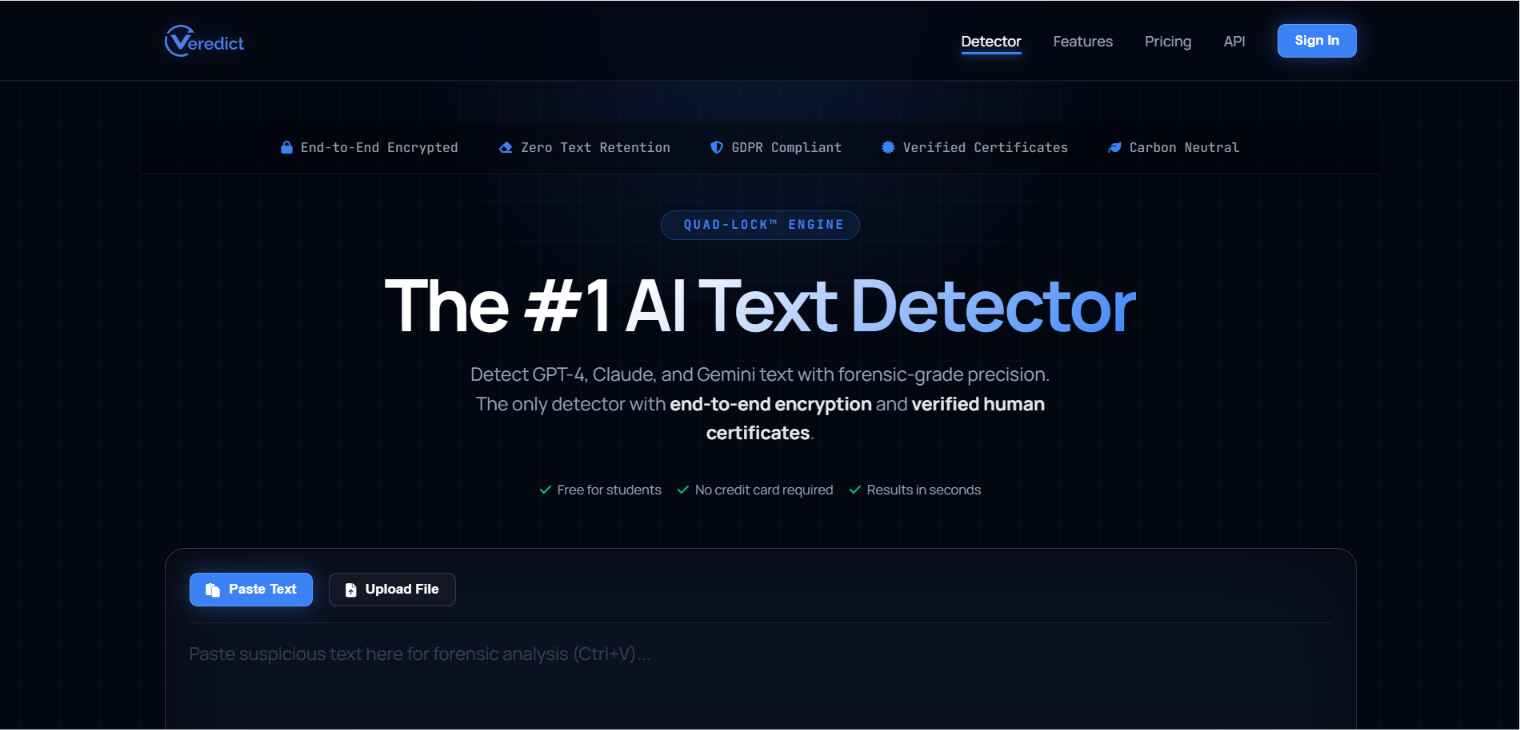Click the Verified Certificates label
Viewport: 1520px width, 730px height.
[x=985, y=147]
